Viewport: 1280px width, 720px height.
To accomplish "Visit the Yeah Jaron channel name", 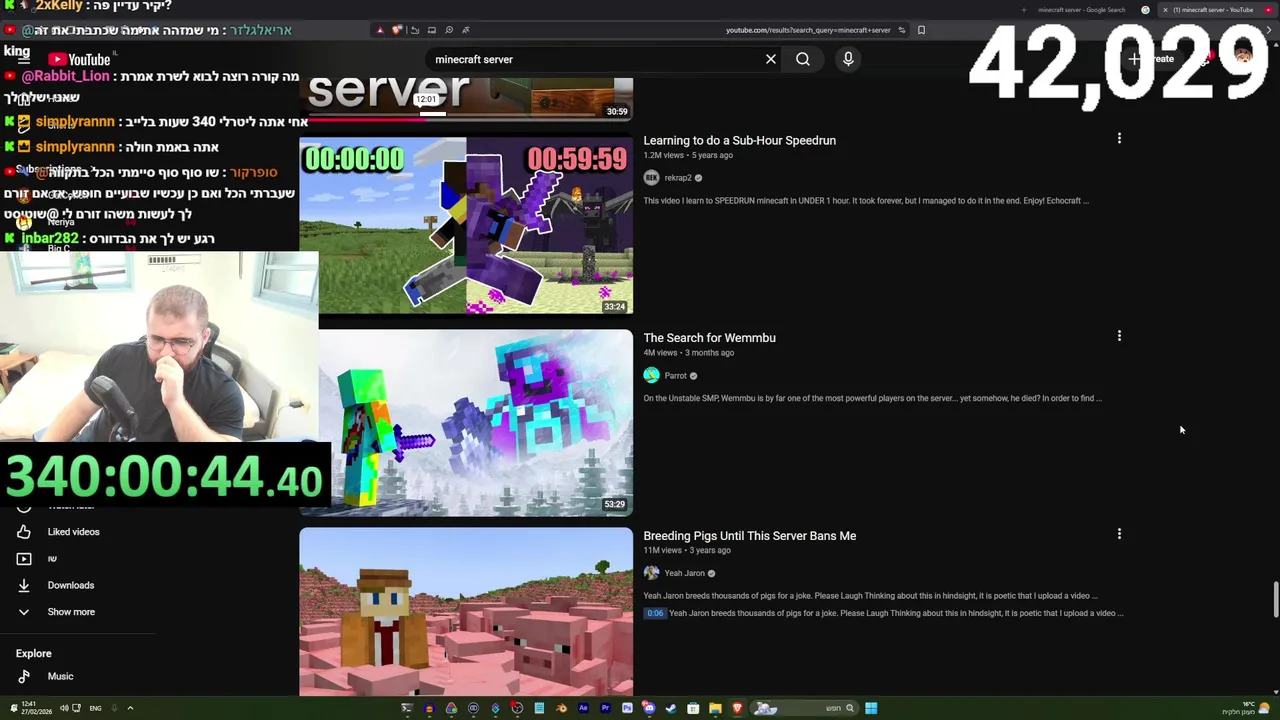I will coord(685,574).
